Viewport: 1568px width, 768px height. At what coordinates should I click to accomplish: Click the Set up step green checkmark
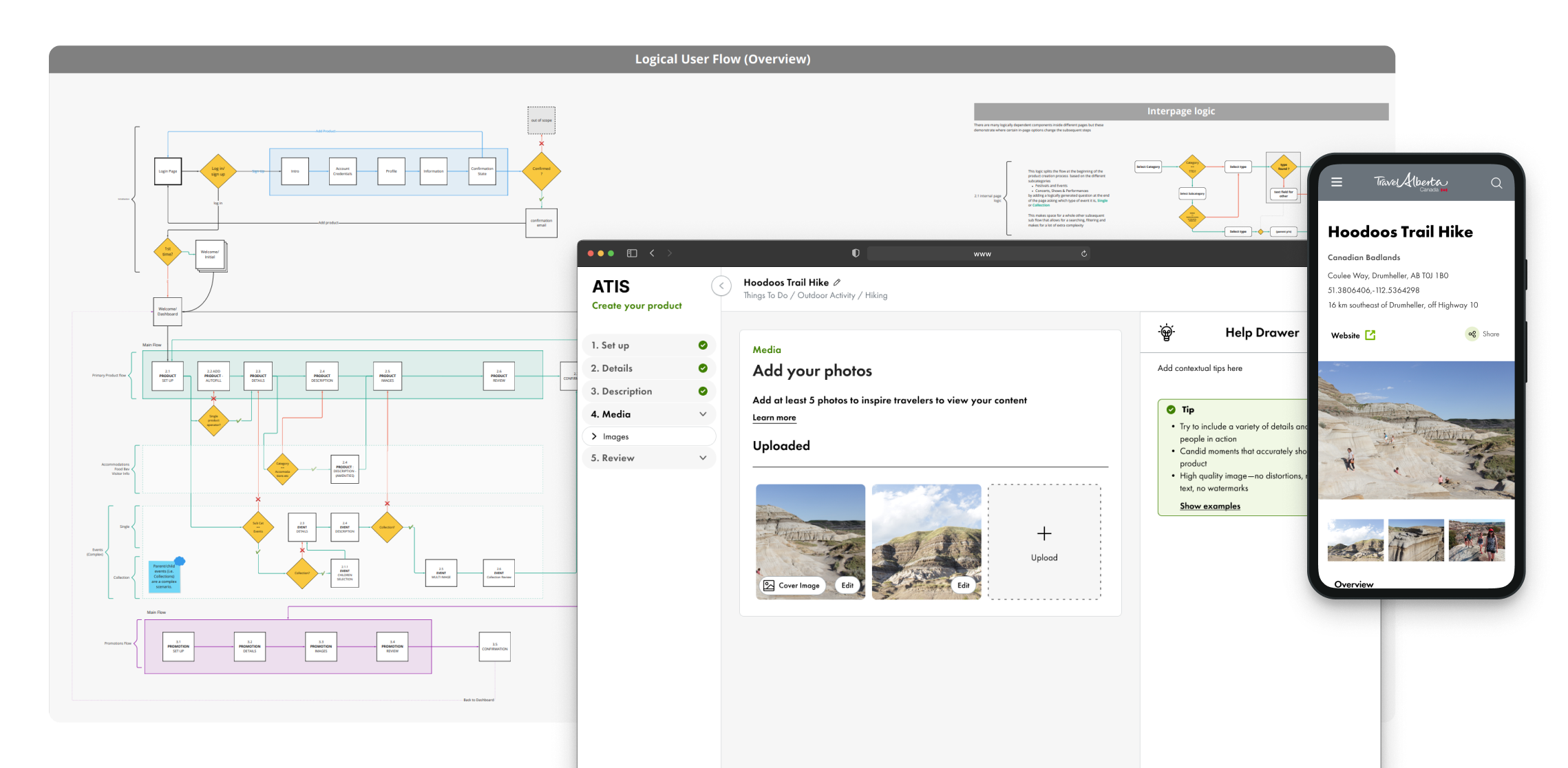pos(703,345)
